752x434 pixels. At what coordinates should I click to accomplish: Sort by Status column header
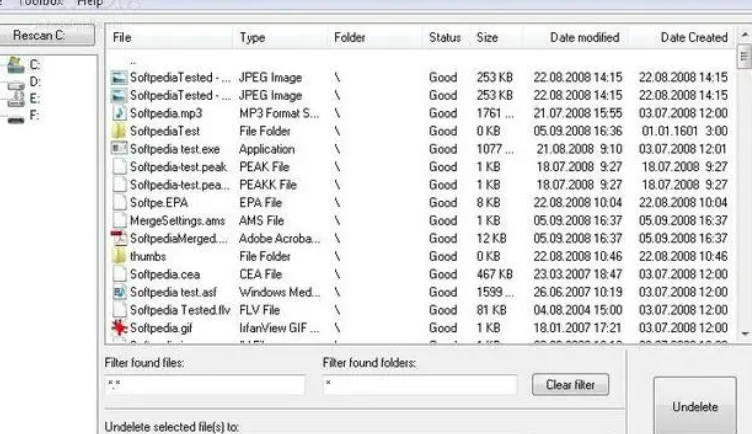click(x=446, y=37)
